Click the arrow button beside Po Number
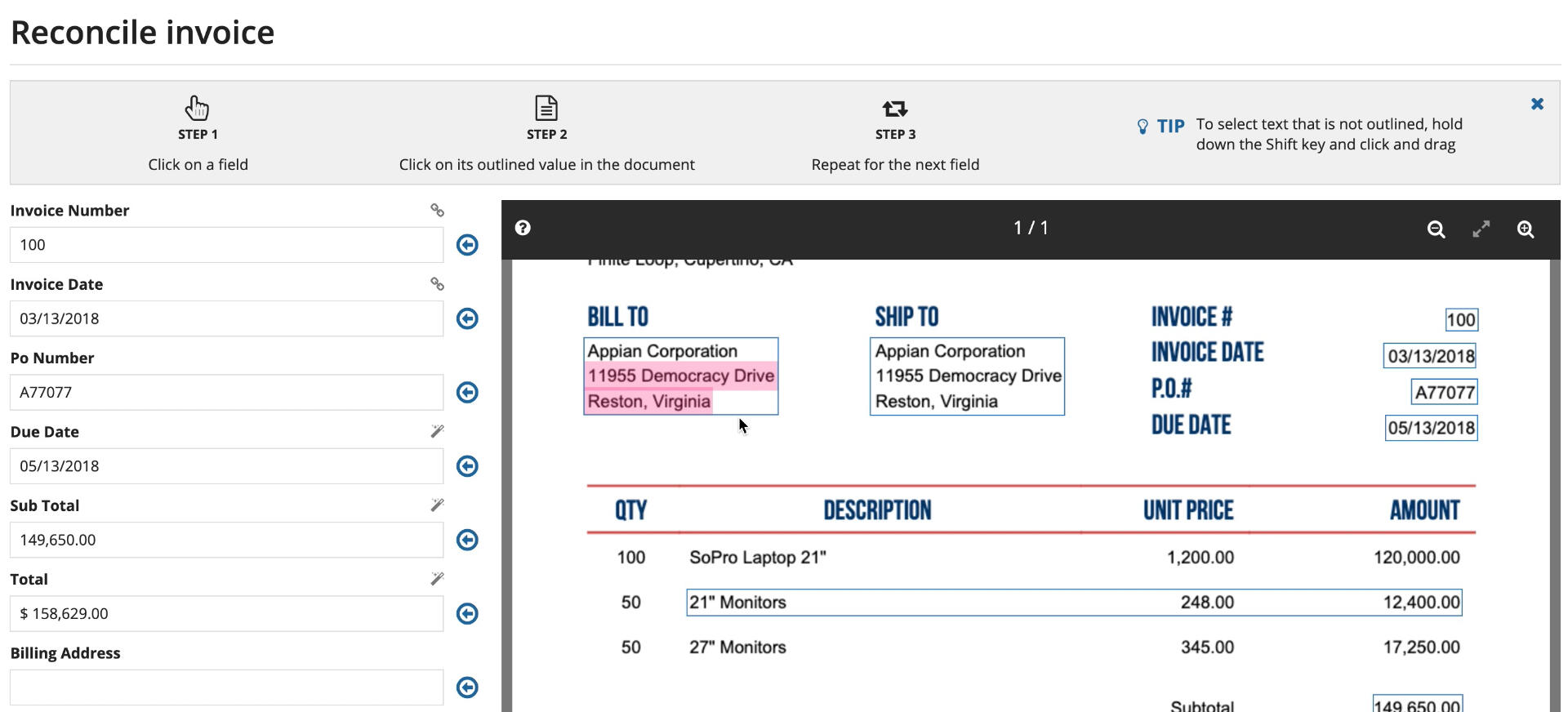Viewport: 1568px width, 712px height. pos(467,393)
